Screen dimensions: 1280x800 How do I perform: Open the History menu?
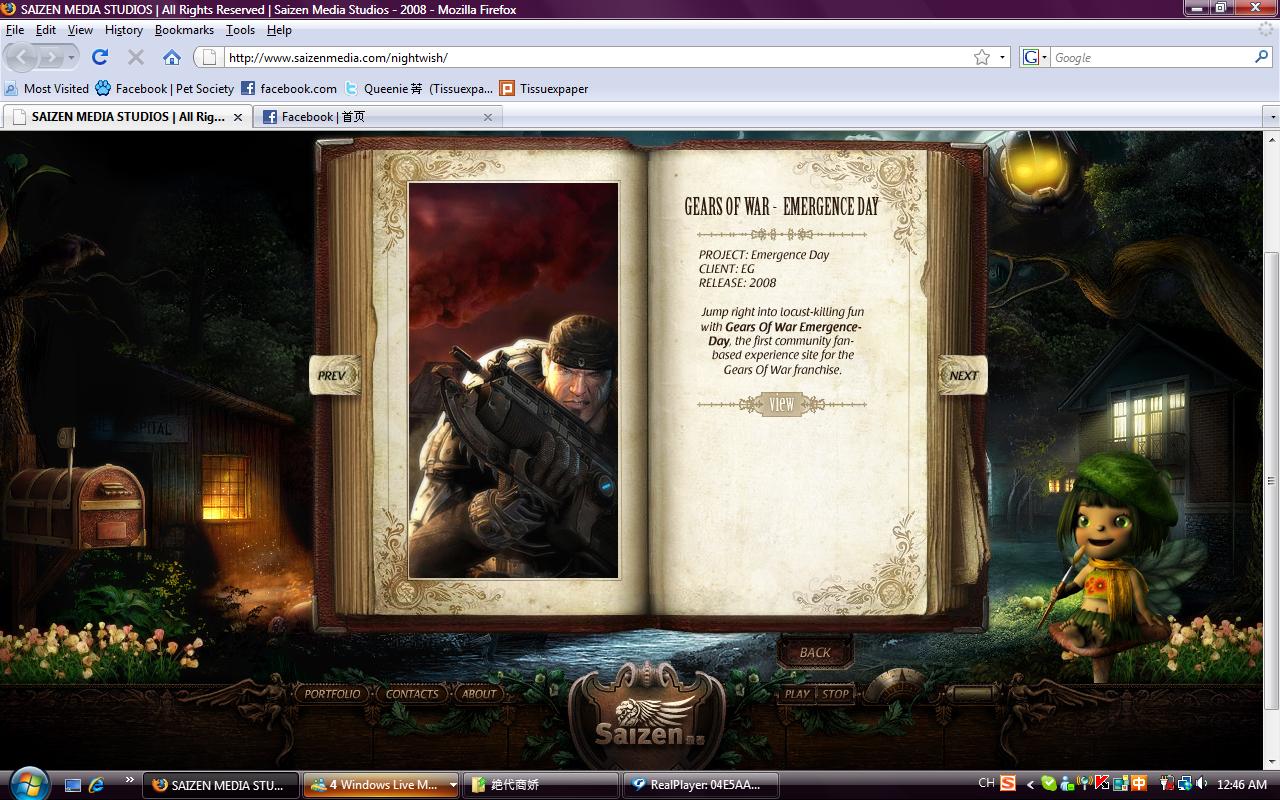[124, 30]
